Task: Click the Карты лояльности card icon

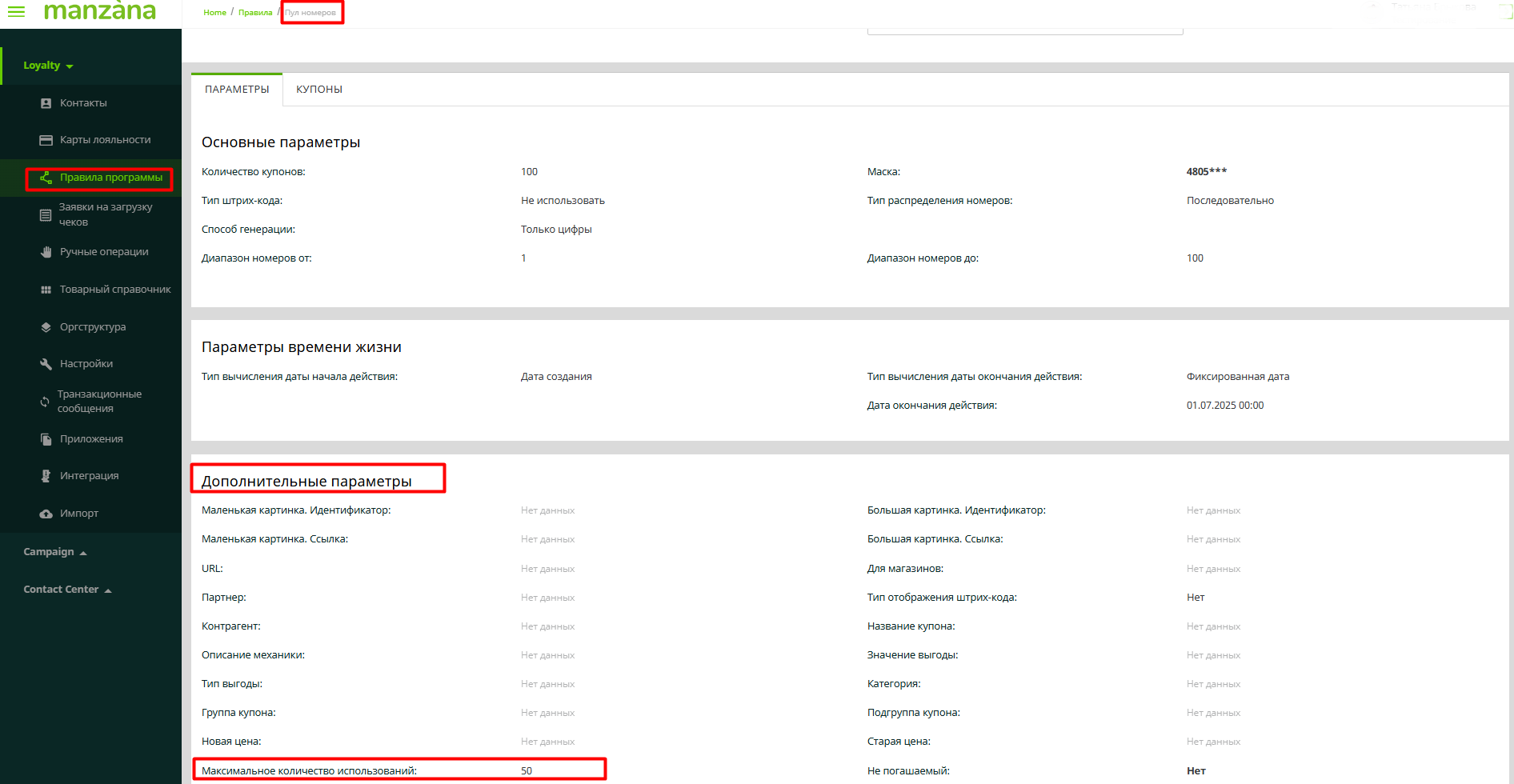Action: tap(46, 140)
